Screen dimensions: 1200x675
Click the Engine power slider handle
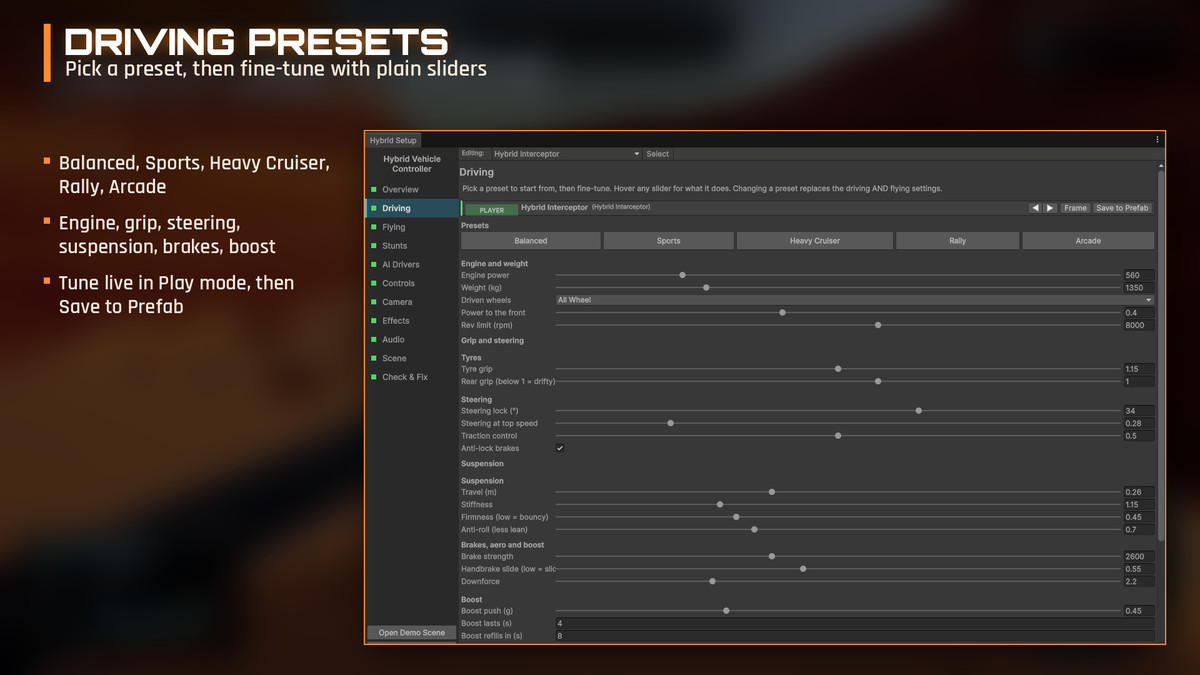(x=682, y=275)
